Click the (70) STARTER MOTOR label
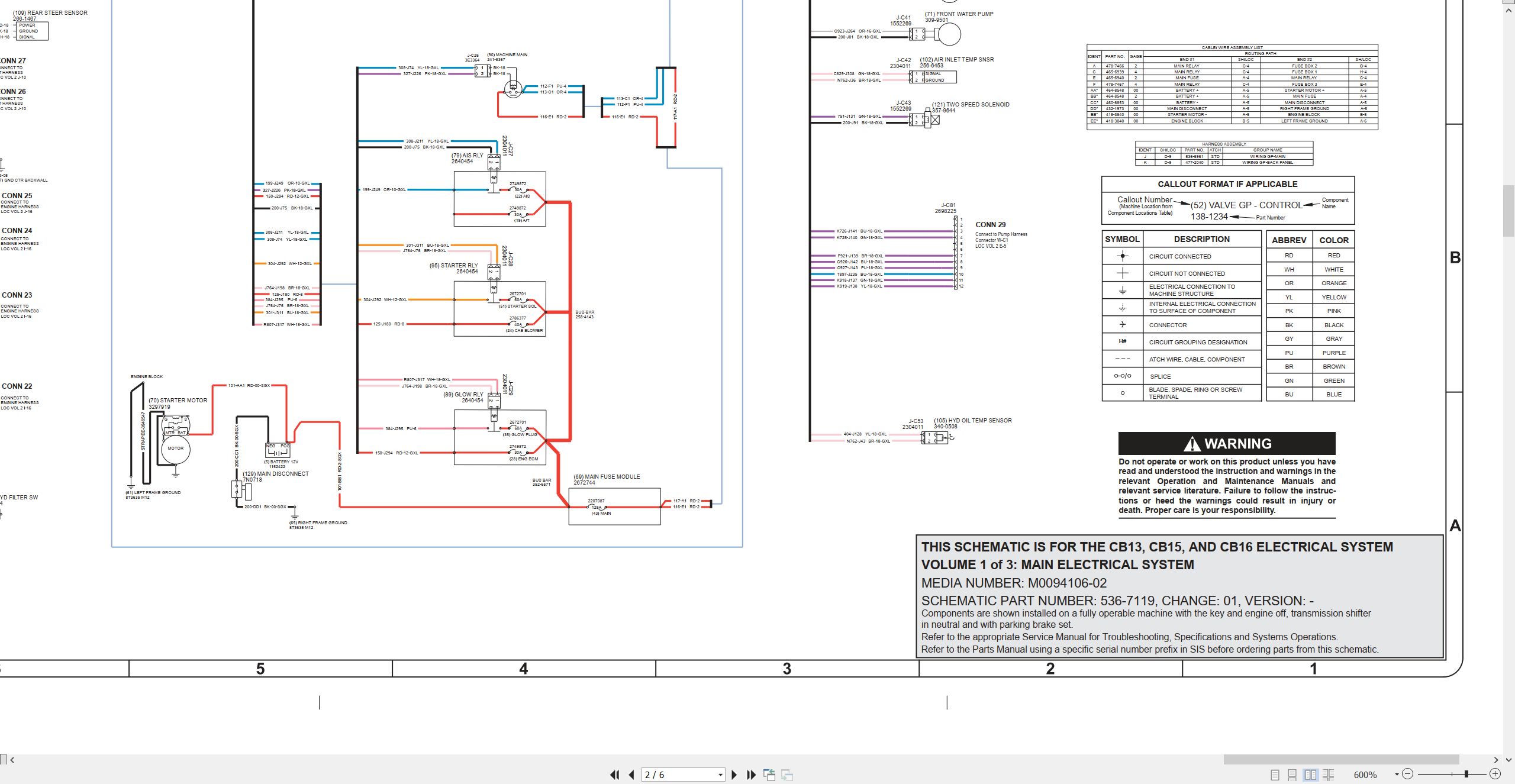Screen dimensions: 1515x784 [178, 401]
